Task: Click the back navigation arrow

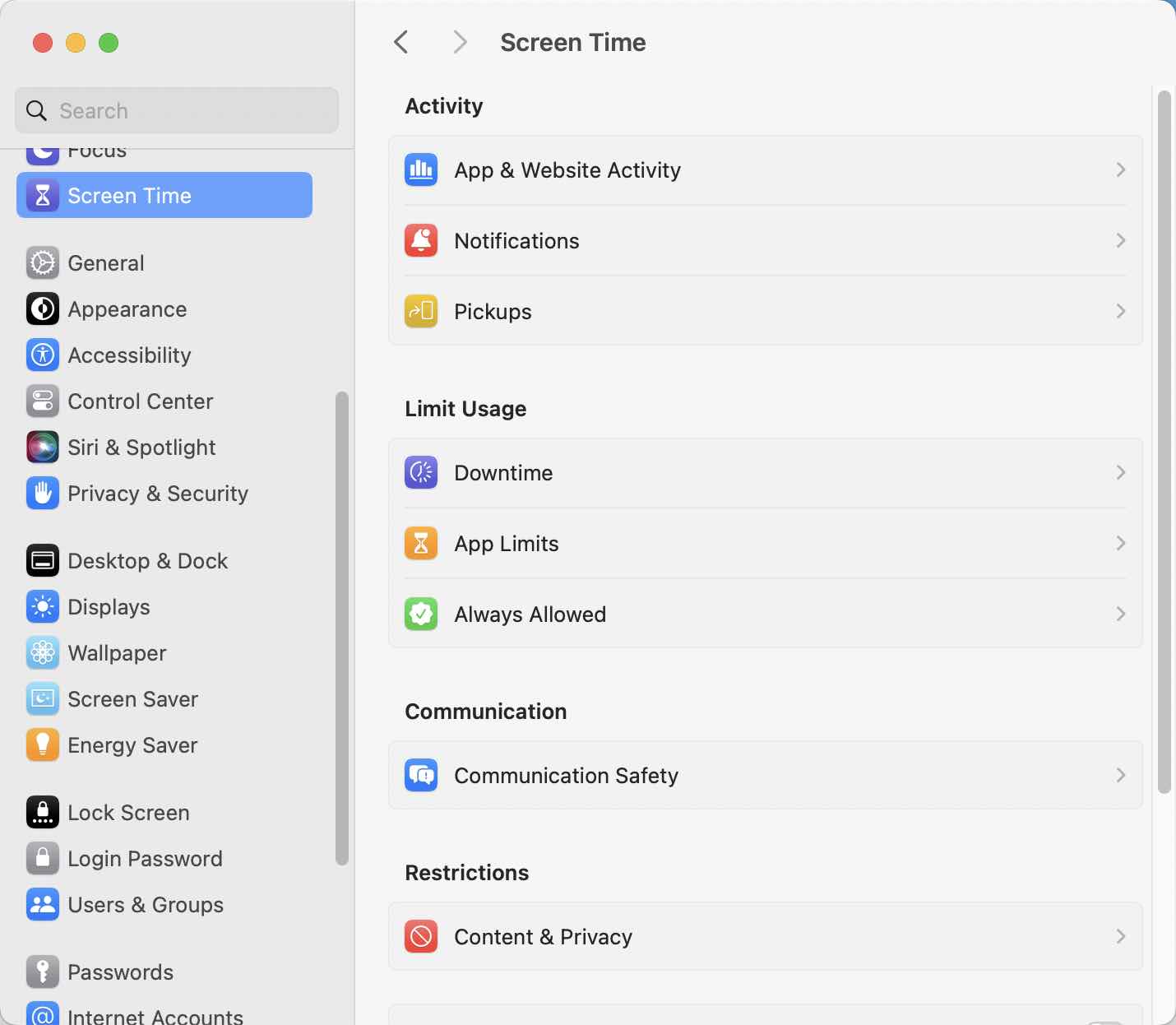Action: [x=401, y=42]
